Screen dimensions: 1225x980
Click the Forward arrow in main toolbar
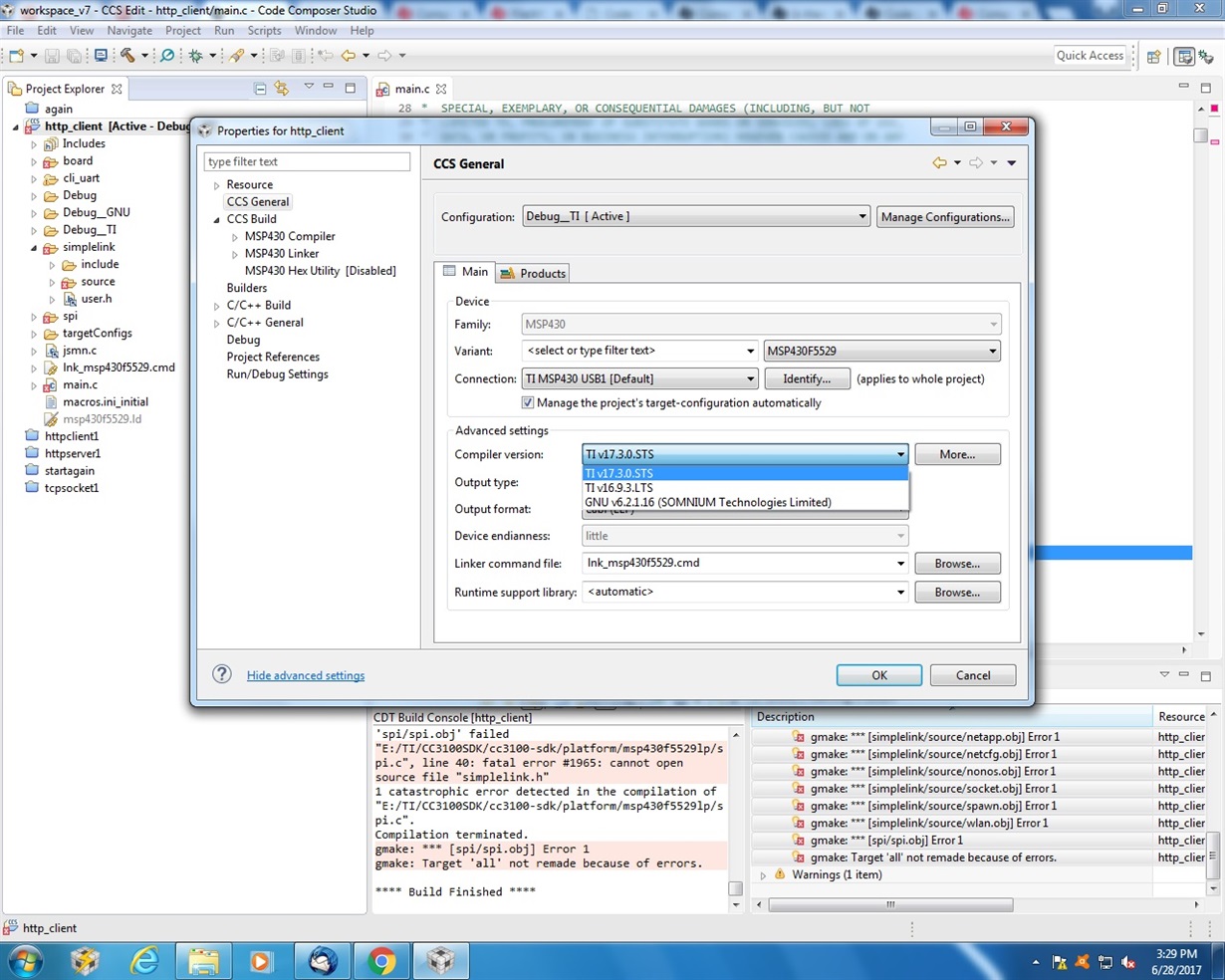pyautogui.click(x=384, y=56)
